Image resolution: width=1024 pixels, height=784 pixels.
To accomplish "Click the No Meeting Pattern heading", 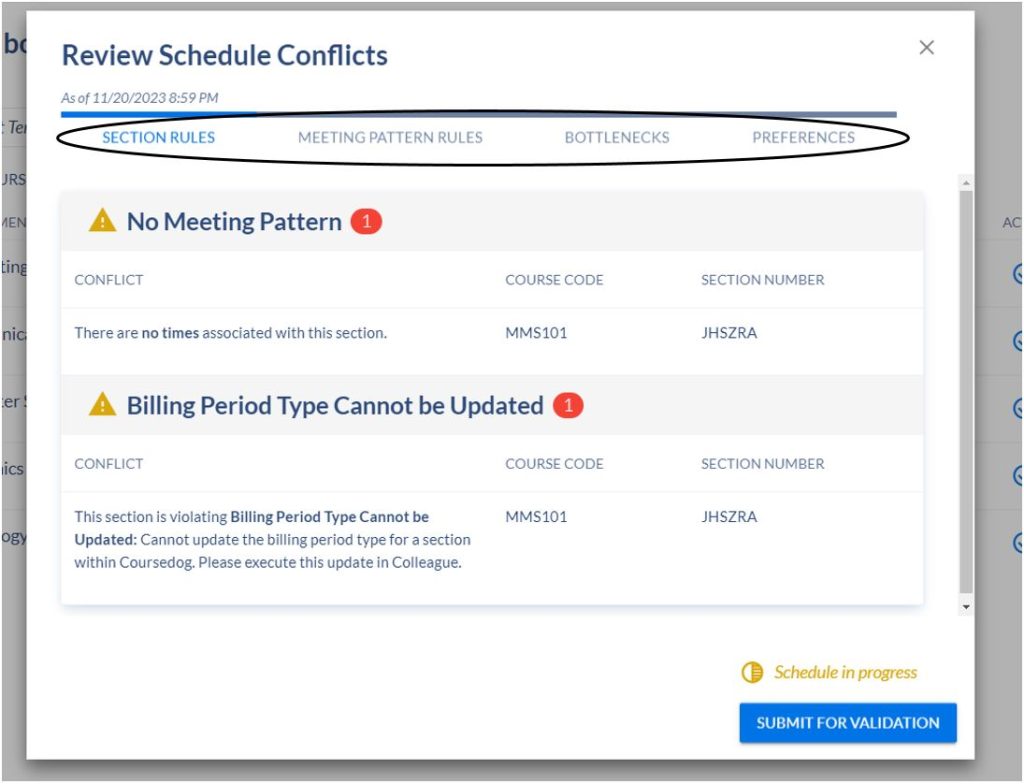I will pyautogui.click(x=234, y=222).
